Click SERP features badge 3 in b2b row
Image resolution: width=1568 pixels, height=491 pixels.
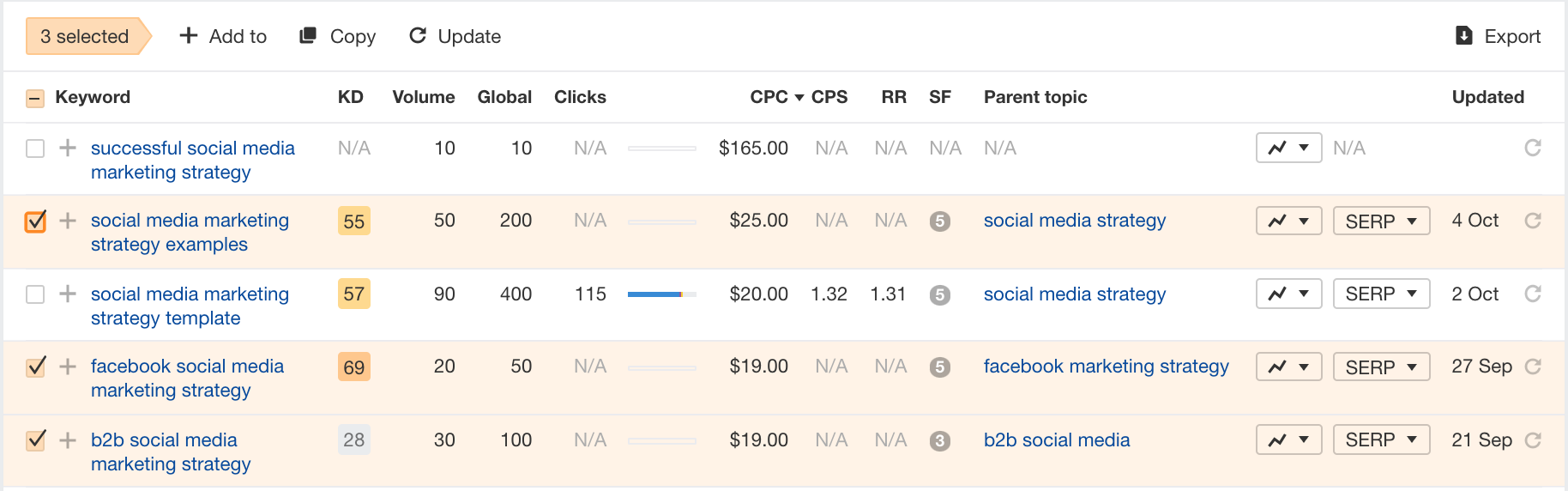click(x=940, y=441)
